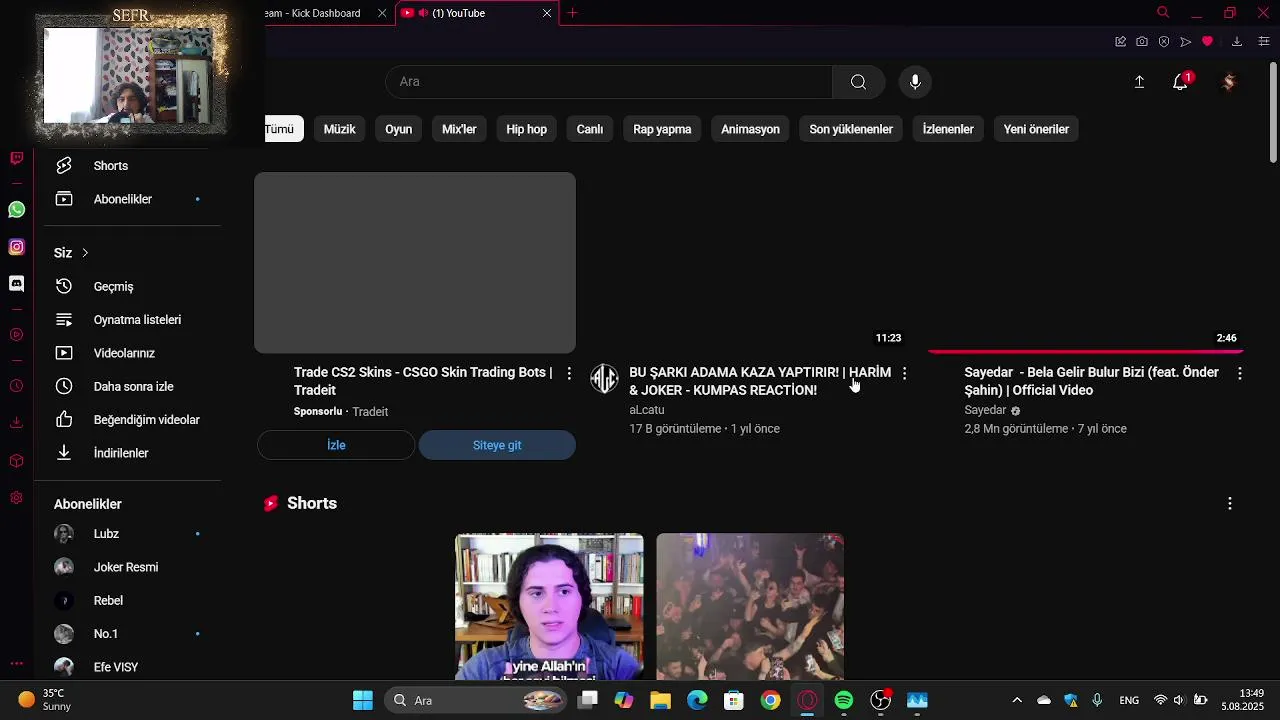Select the Canlı filter chip
The image size is (1280, 720).
[x=590, y=129]
